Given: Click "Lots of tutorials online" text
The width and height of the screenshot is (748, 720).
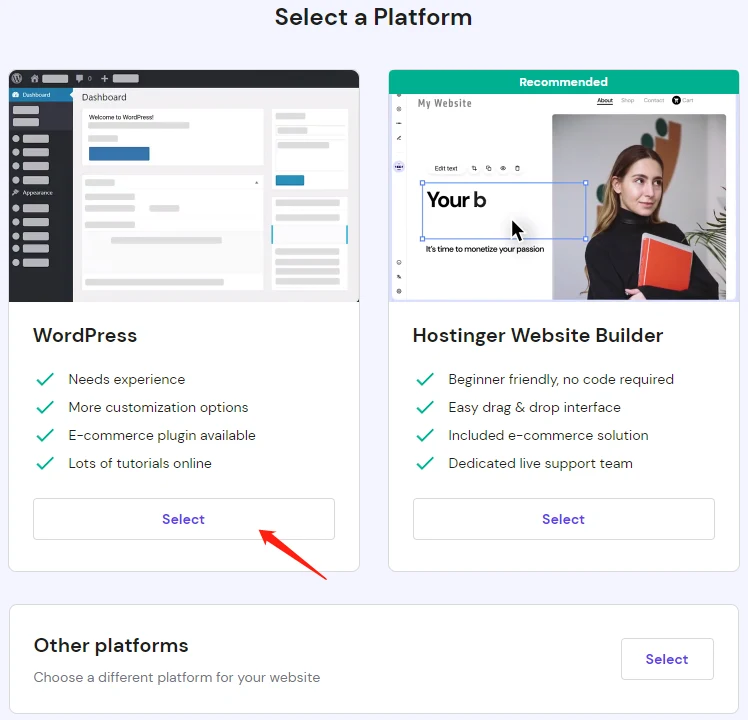Looking at the screenshot, I should pyautogui.click(x=140, y=463).
